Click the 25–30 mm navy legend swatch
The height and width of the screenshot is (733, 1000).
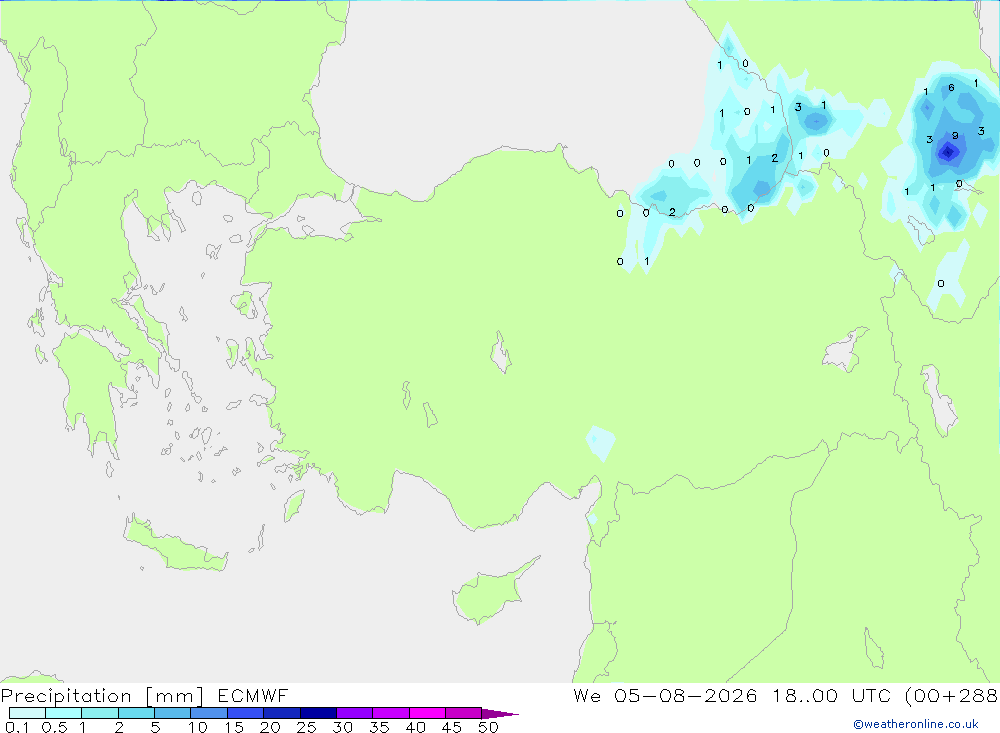pyautogui.click(x=318, y=713)
